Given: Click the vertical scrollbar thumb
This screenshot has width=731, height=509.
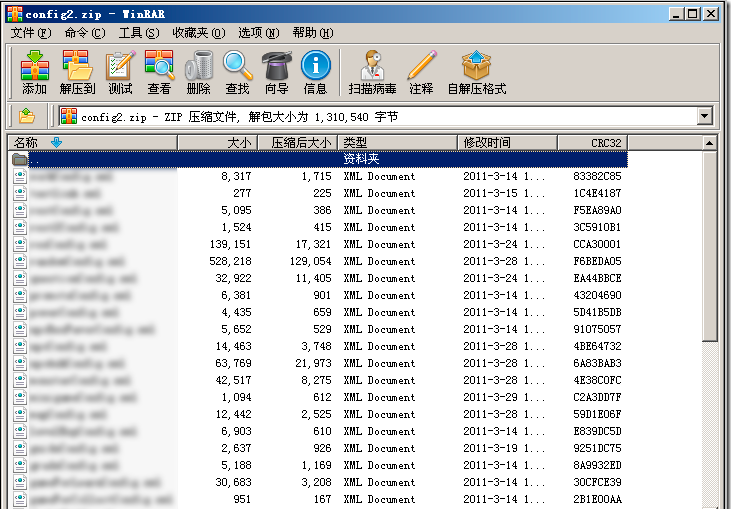Looking at the screenshot, I should coord(710,247).
